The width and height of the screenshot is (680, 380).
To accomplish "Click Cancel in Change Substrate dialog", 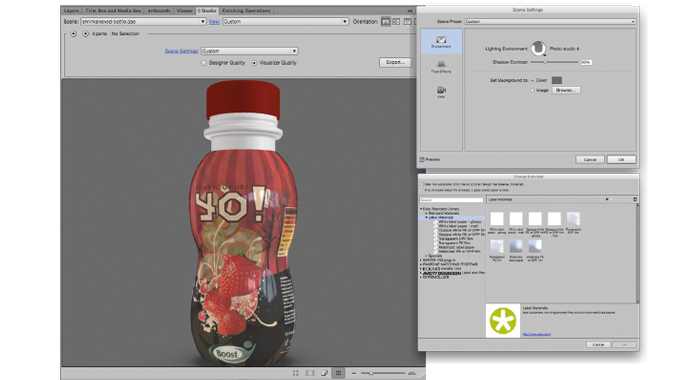I will 598,344.
